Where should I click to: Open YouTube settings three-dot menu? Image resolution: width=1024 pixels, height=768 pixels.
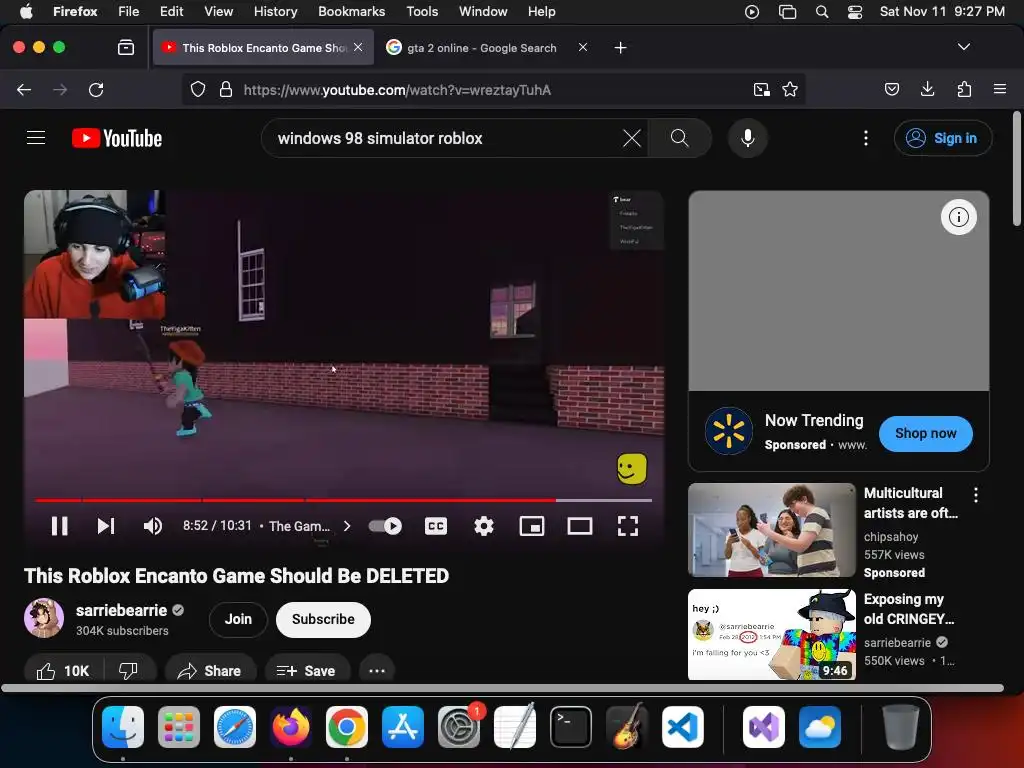coord(865,138)
